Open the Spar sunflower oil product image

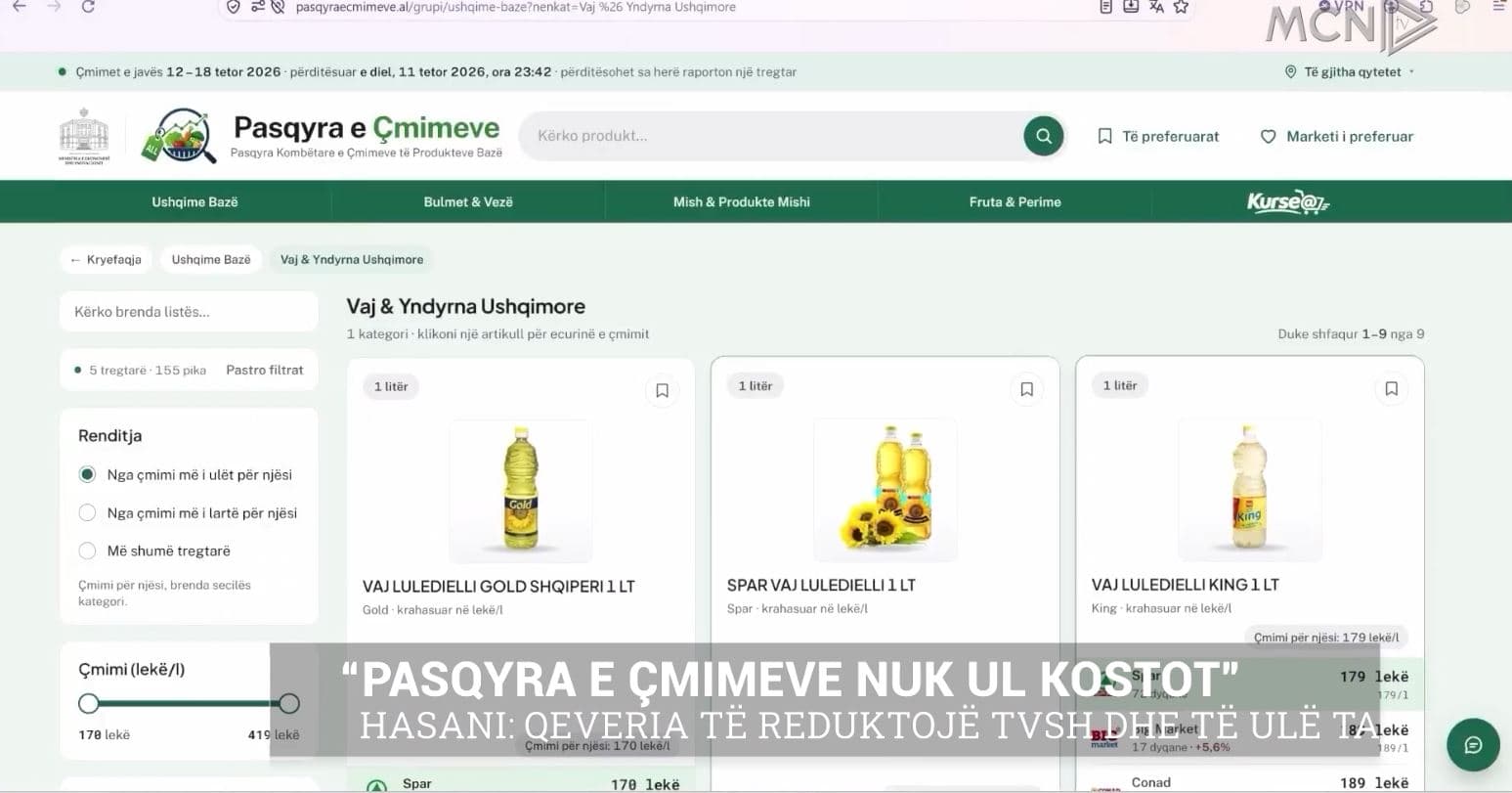pos(886,490)
